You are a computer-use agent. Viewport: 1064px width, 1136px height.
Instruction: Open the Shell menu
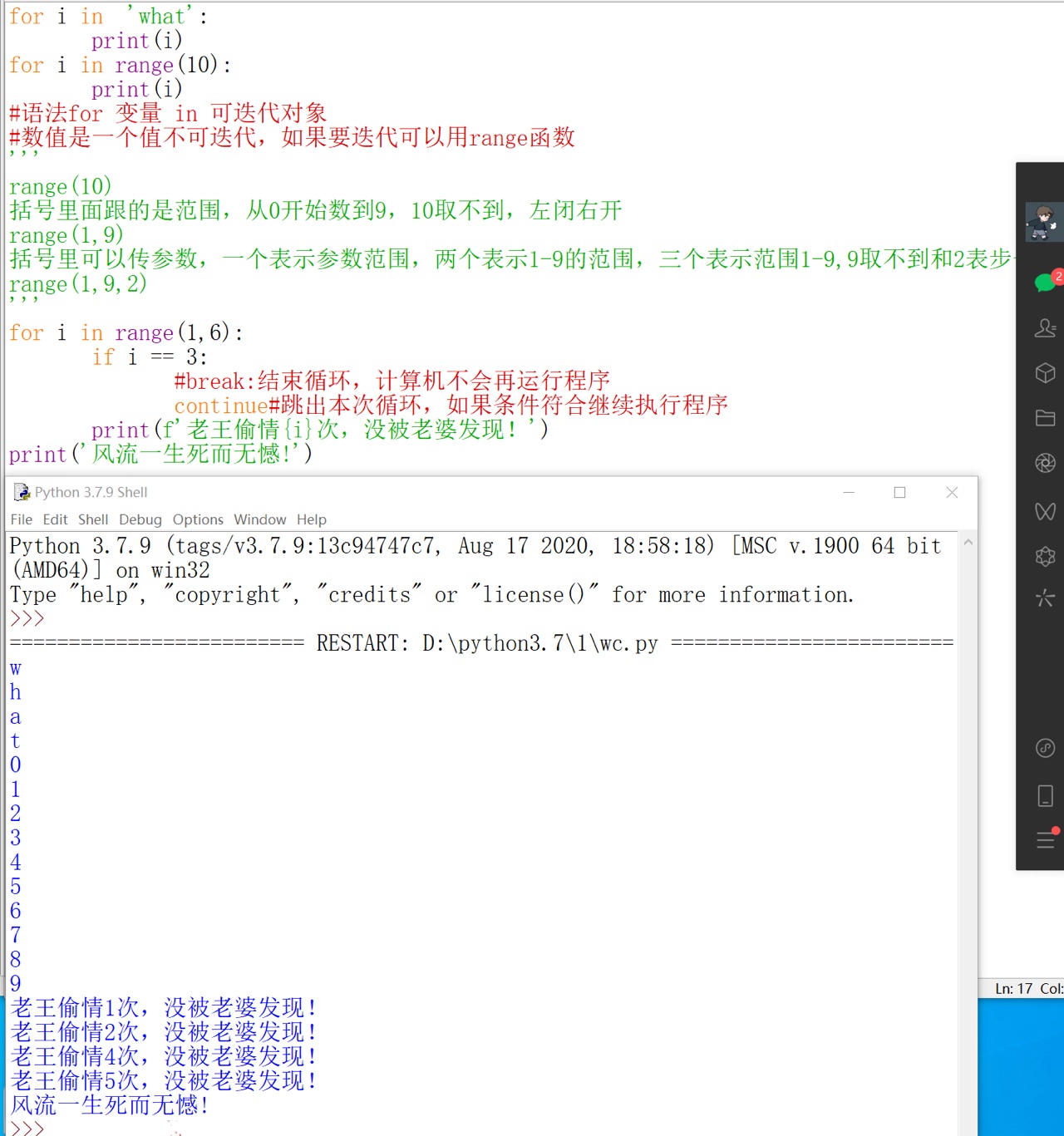click(93, 519)
